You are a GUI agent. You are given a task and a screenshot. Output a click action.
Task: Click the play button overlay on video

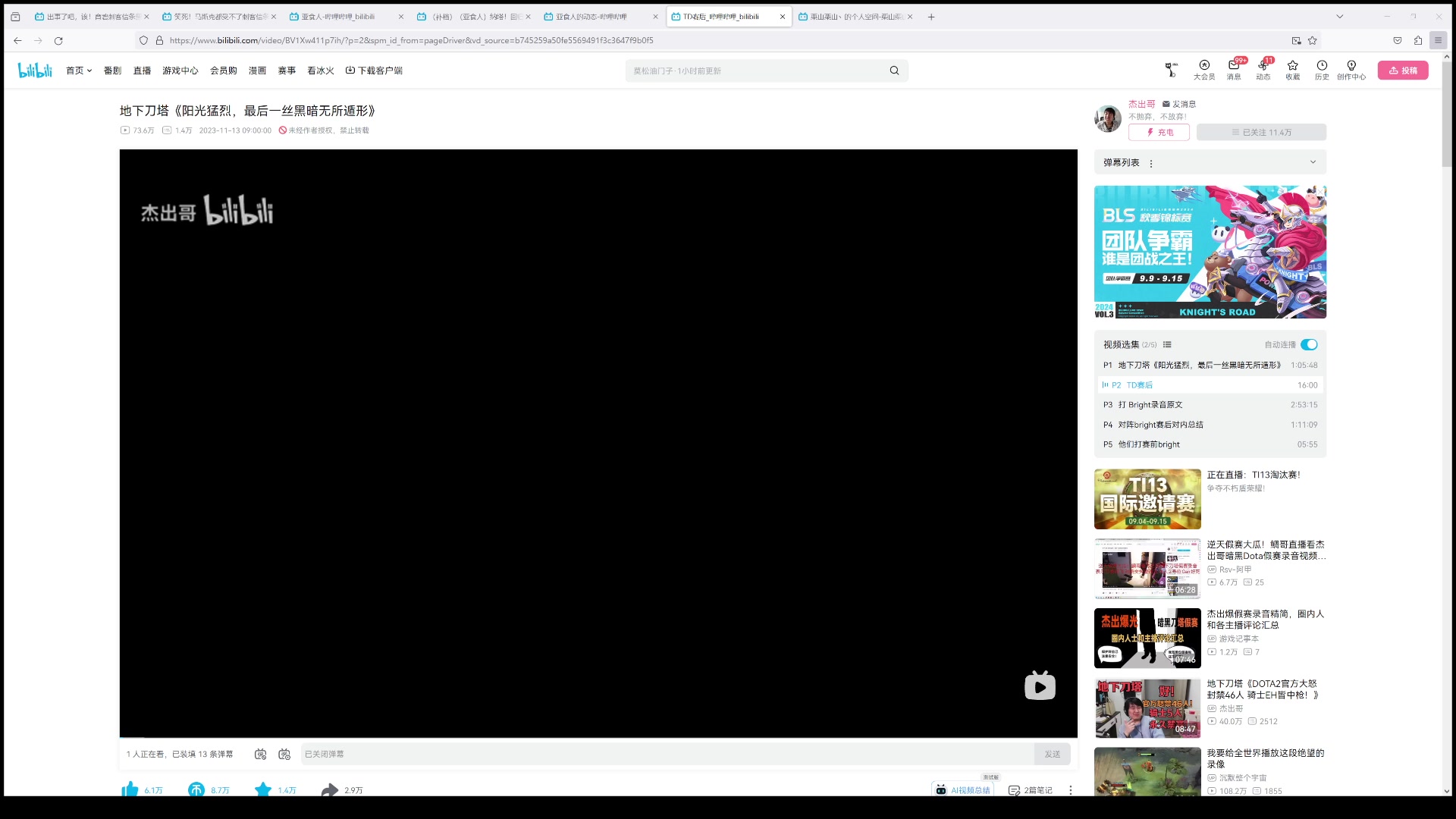pos(1040,686)
